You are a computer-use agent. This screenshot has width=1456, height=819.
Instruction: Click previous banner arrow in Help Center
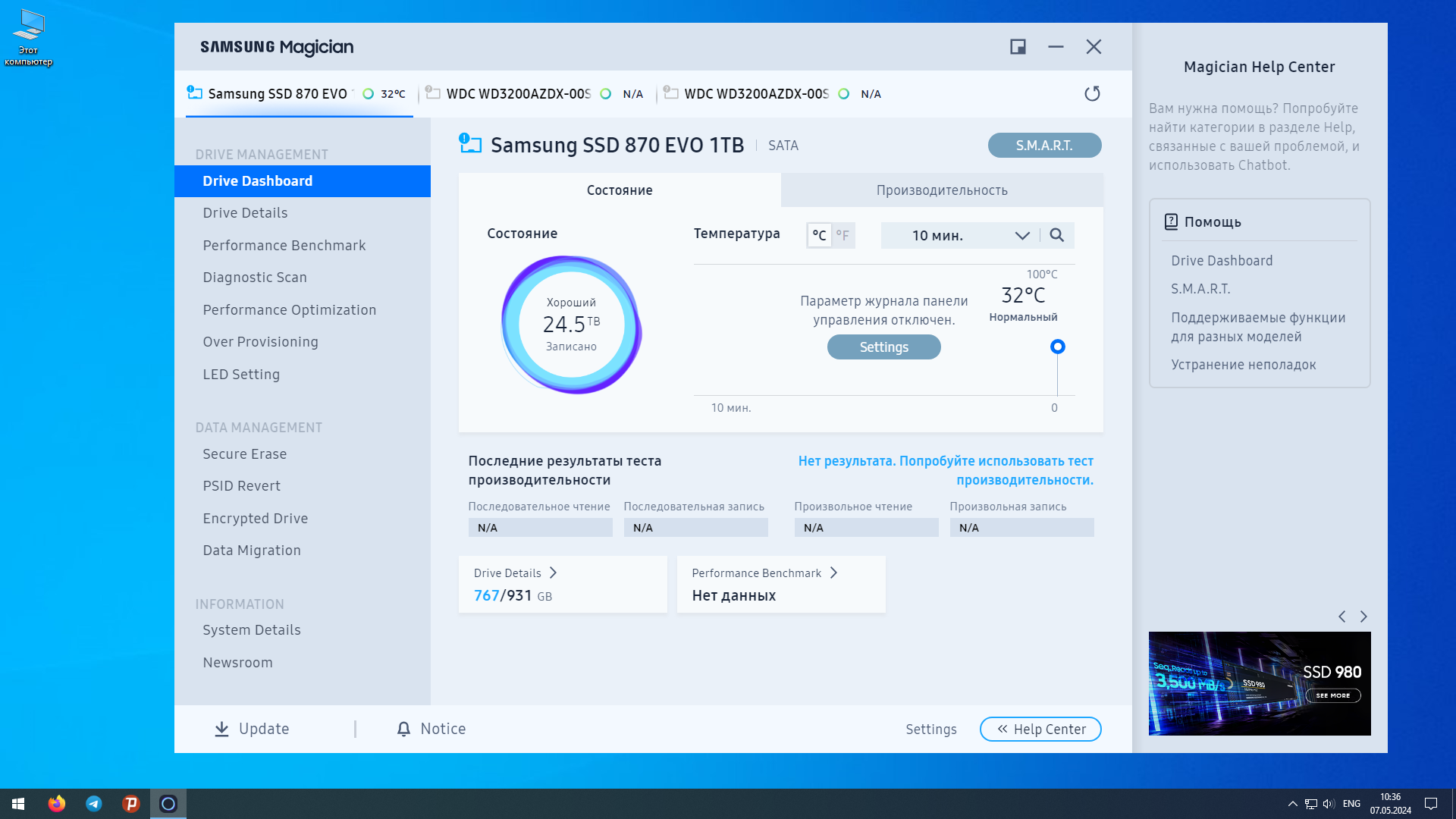(x=1342, y=617)
